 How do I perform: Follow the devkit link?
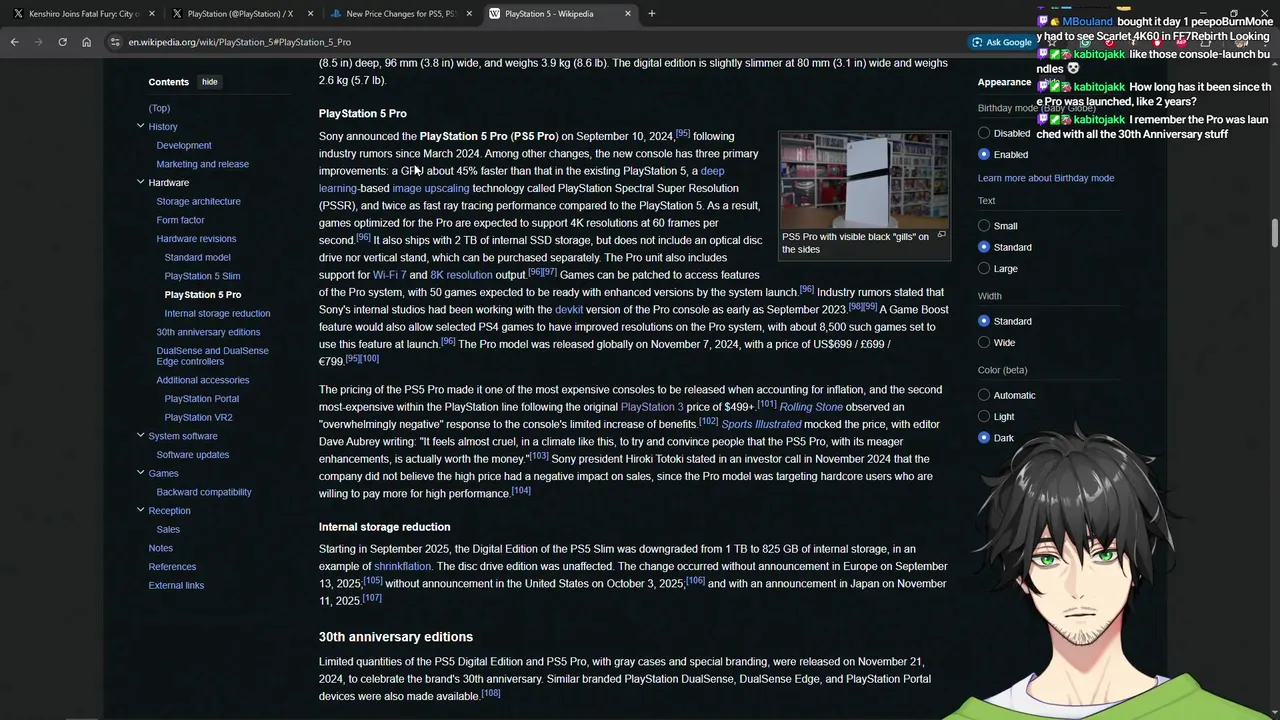569,310
